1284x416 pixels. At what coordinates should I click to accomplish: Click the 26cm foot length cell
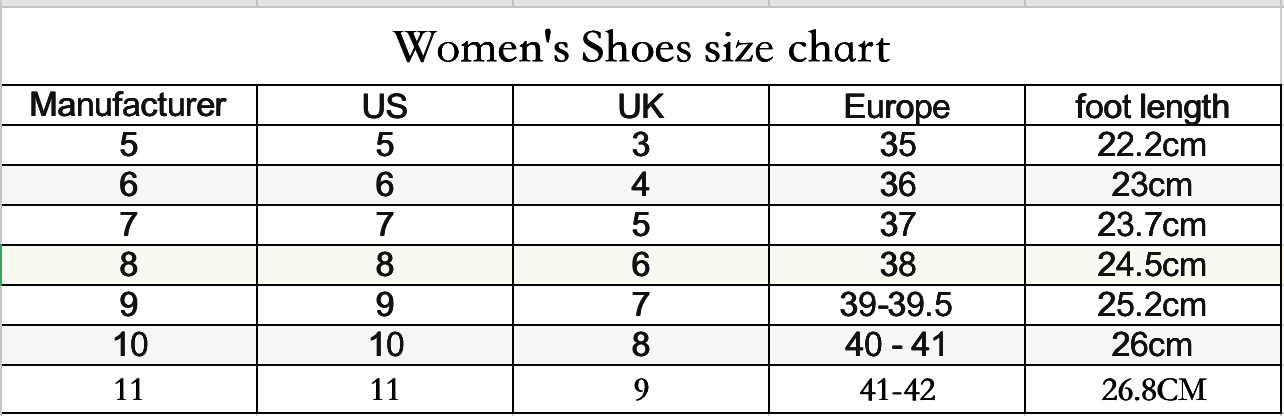[x=1152, y=345]
